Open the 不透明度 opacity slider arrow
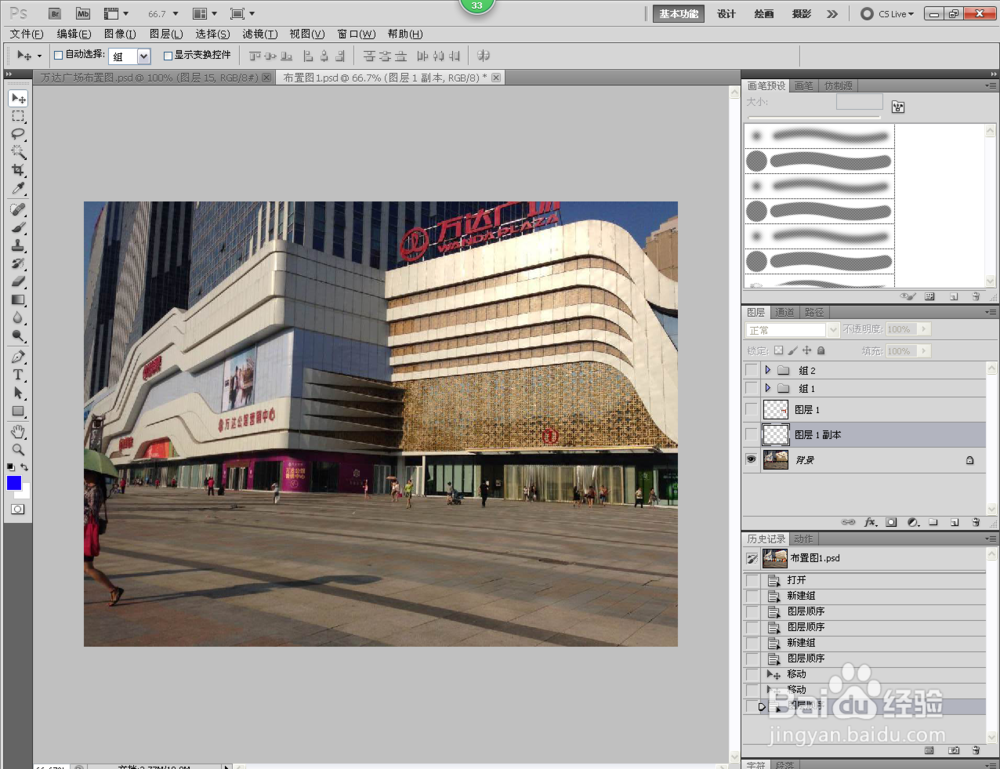1000x769 pixels. (x=923, y=329)
